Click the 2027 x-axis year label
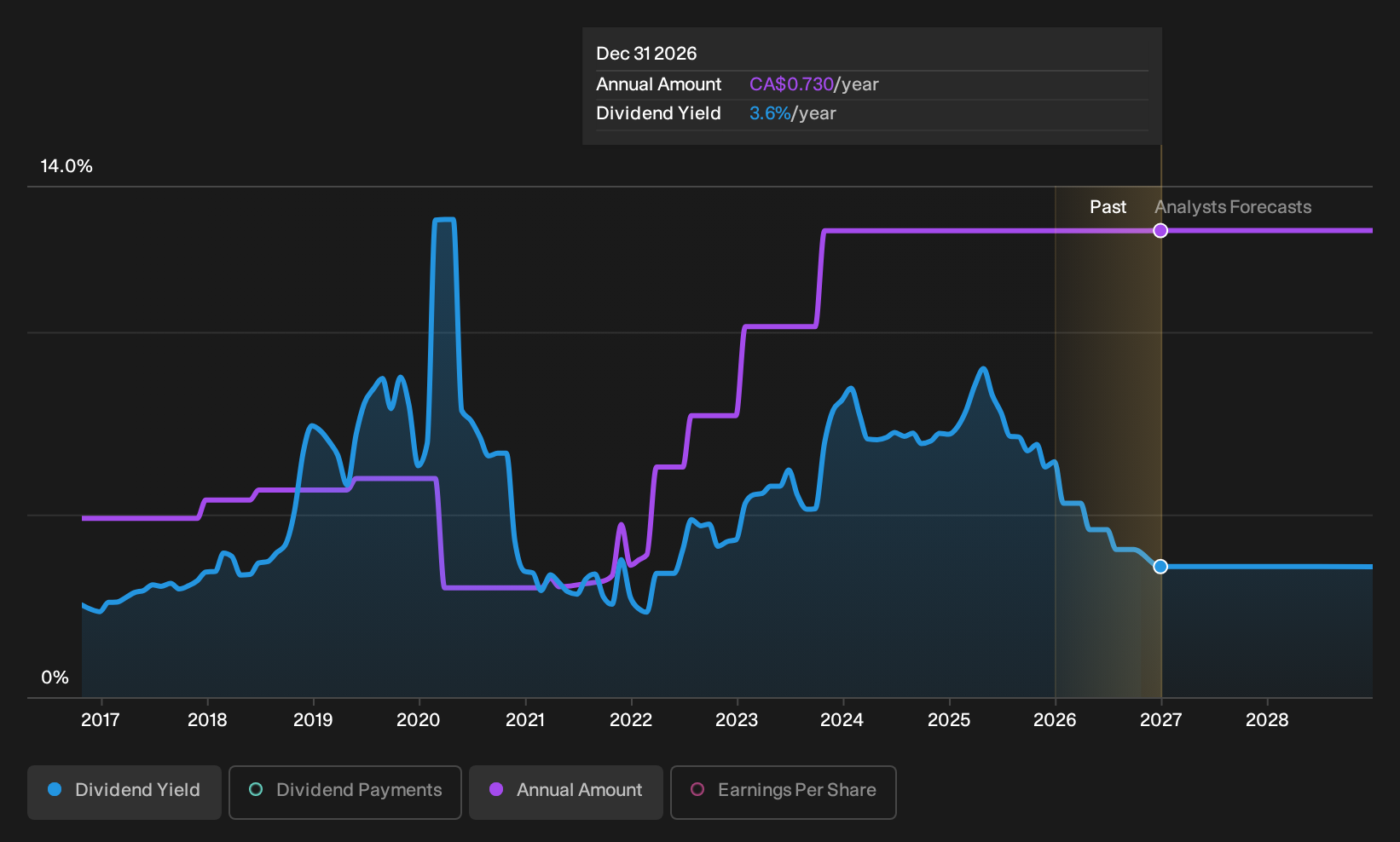This screenshot has width=1400, height=842. [x=1161, y=720]
